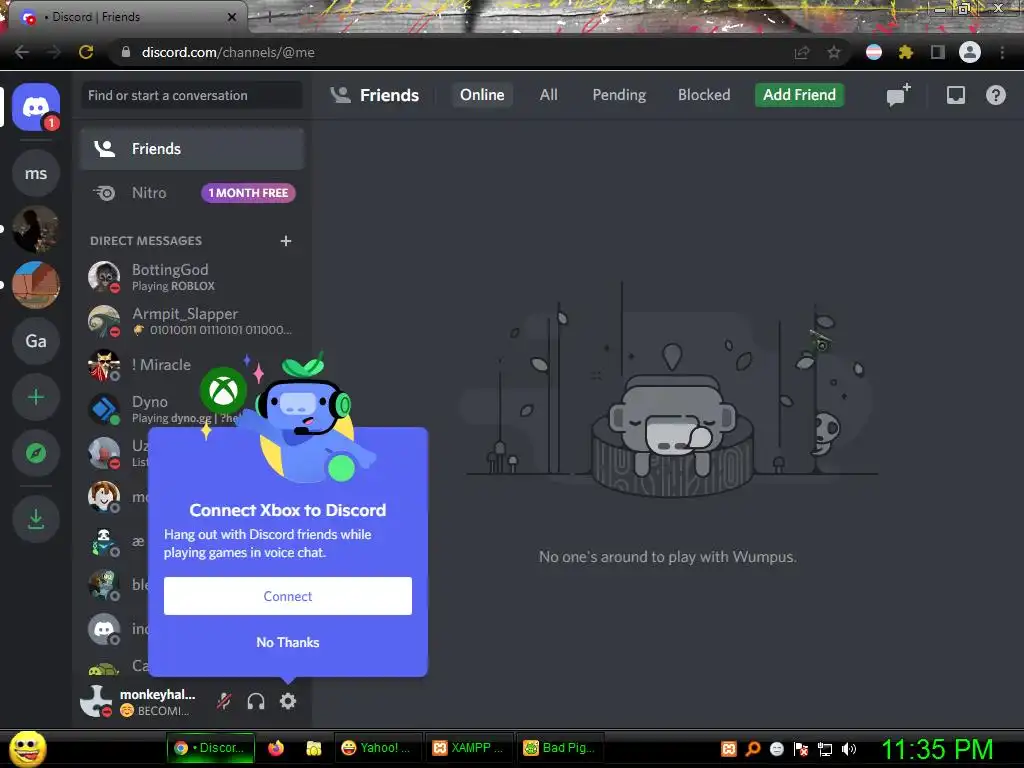Open Armpit_Slapper direct message
This screenshot has height=768, width=1024.
193,321
